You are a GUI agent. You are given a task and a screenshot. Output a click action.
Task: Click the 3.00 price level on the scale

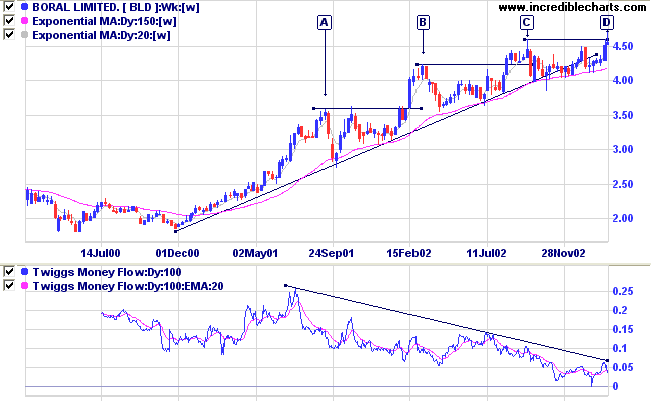[x=623, y=149]
